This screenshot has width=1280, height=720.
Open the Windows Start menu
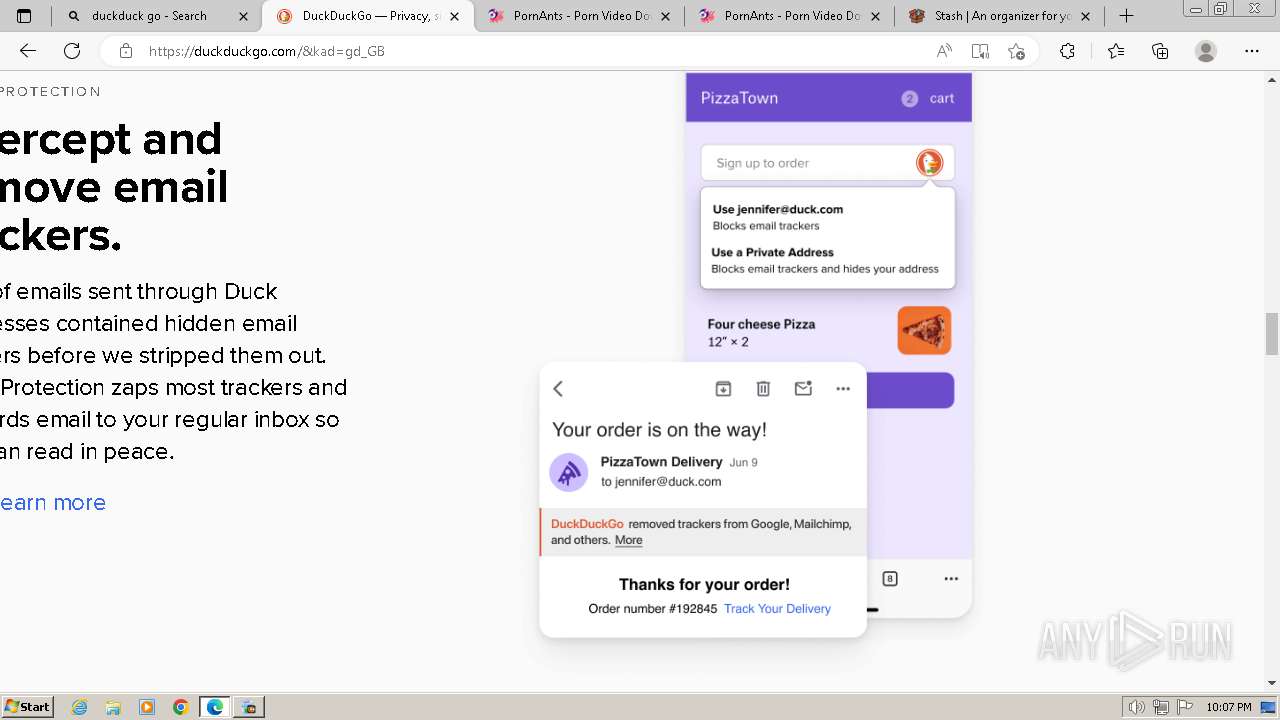27,707
